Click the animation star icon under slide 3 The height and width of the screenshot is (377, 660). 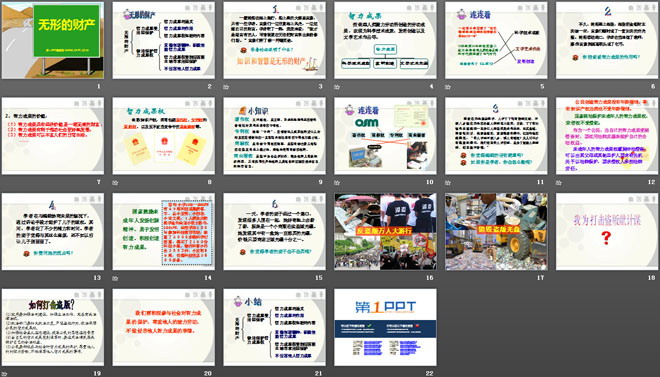(x=226, y=87)
